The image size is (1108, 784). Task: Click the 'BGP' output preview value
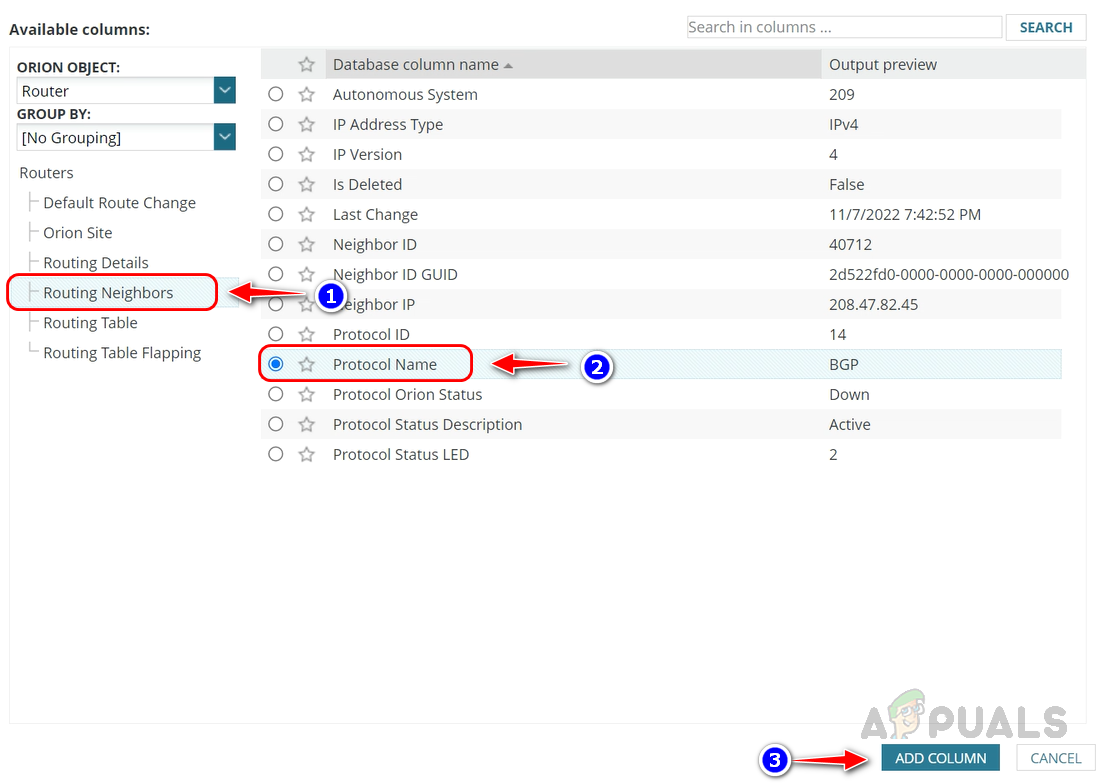[x=844, y=365]
